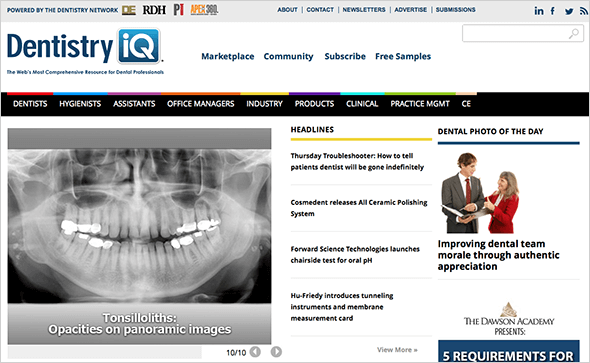Open the LinkedIn social icon
This screenshot has height=363, width=590.
(x=539, y=11)
